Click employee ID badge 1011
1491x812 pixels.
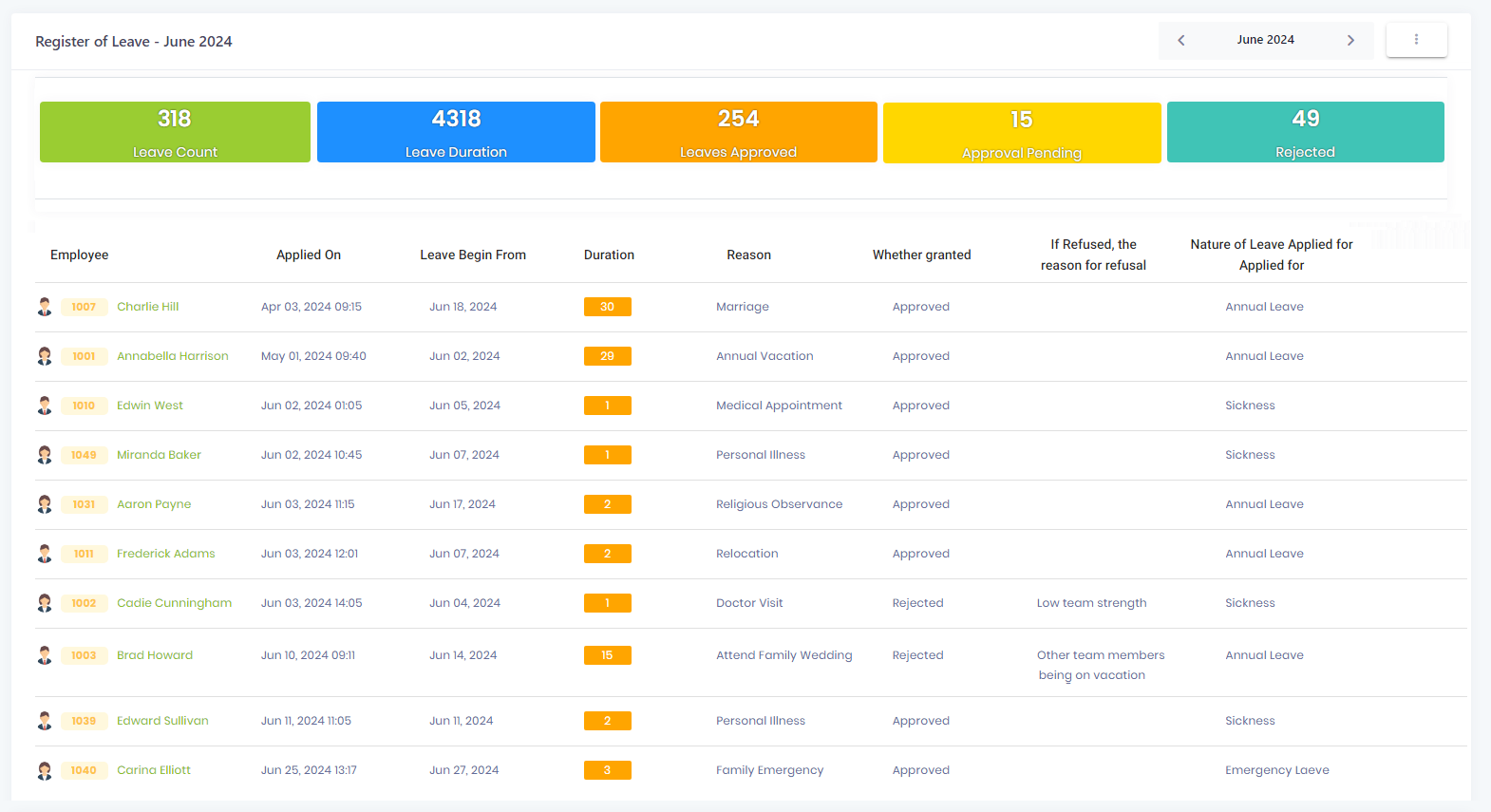tap(84, 554)
